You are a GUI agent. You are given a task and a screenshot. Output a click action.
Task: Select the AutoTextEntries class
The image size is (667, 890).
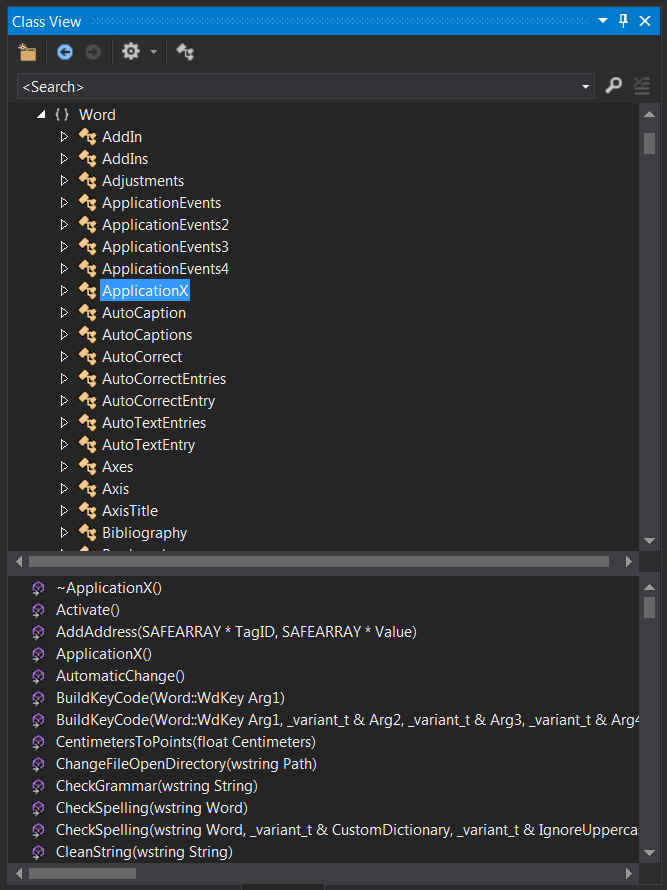[154, 423]
